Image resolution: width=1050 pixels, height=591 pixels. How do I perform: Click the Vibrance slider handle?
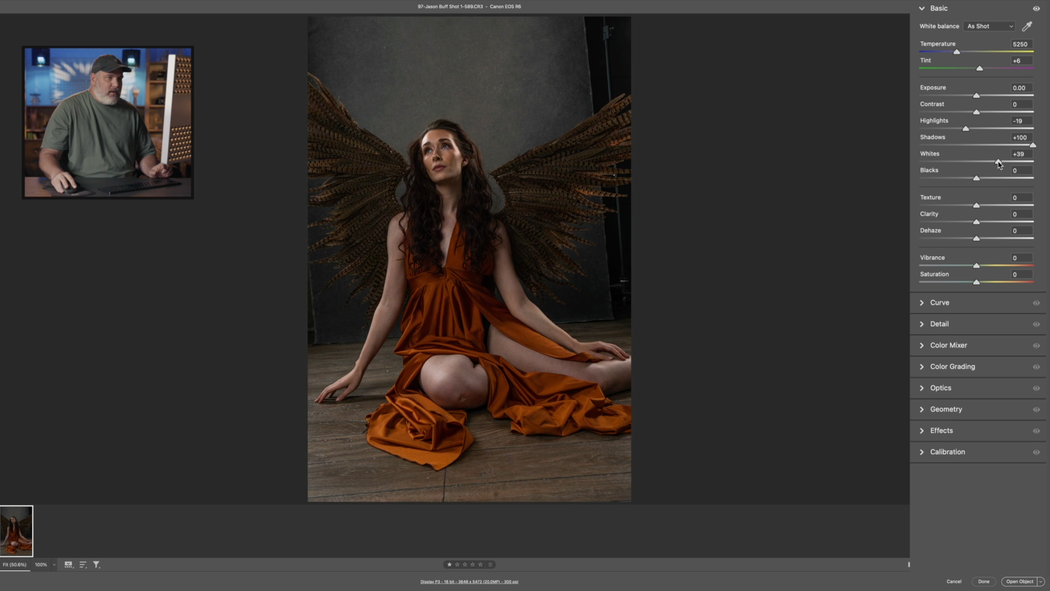[976, 266]
